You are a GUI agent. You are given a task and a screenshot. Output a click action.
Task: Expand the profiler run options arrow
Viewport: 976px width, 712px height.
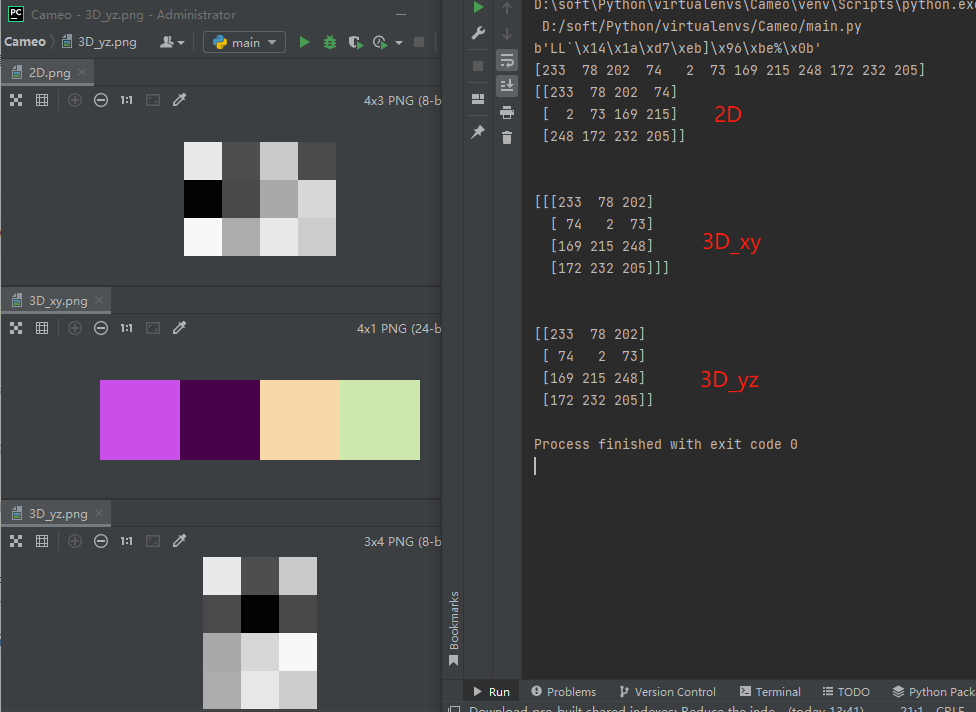tap(399, 42)
